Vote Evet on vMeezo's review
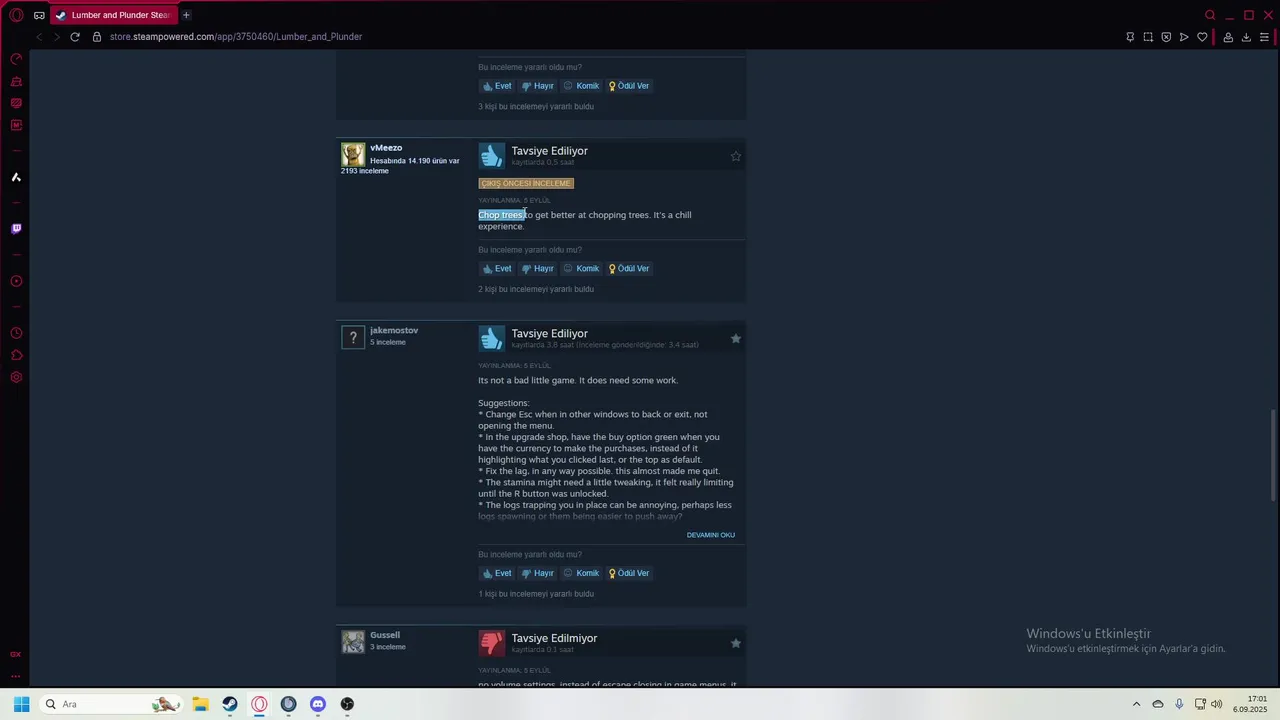 tap(497, 268)
